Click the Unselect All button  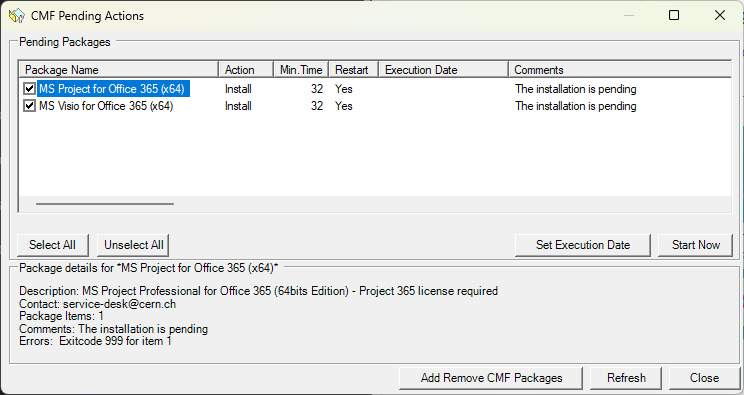[133, 245]
